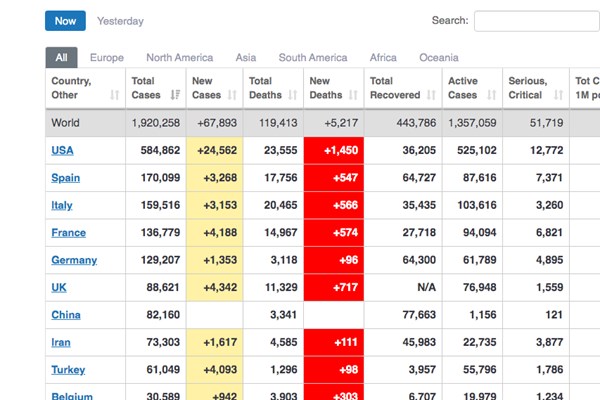Show the South America tab

tap(313, 58)
